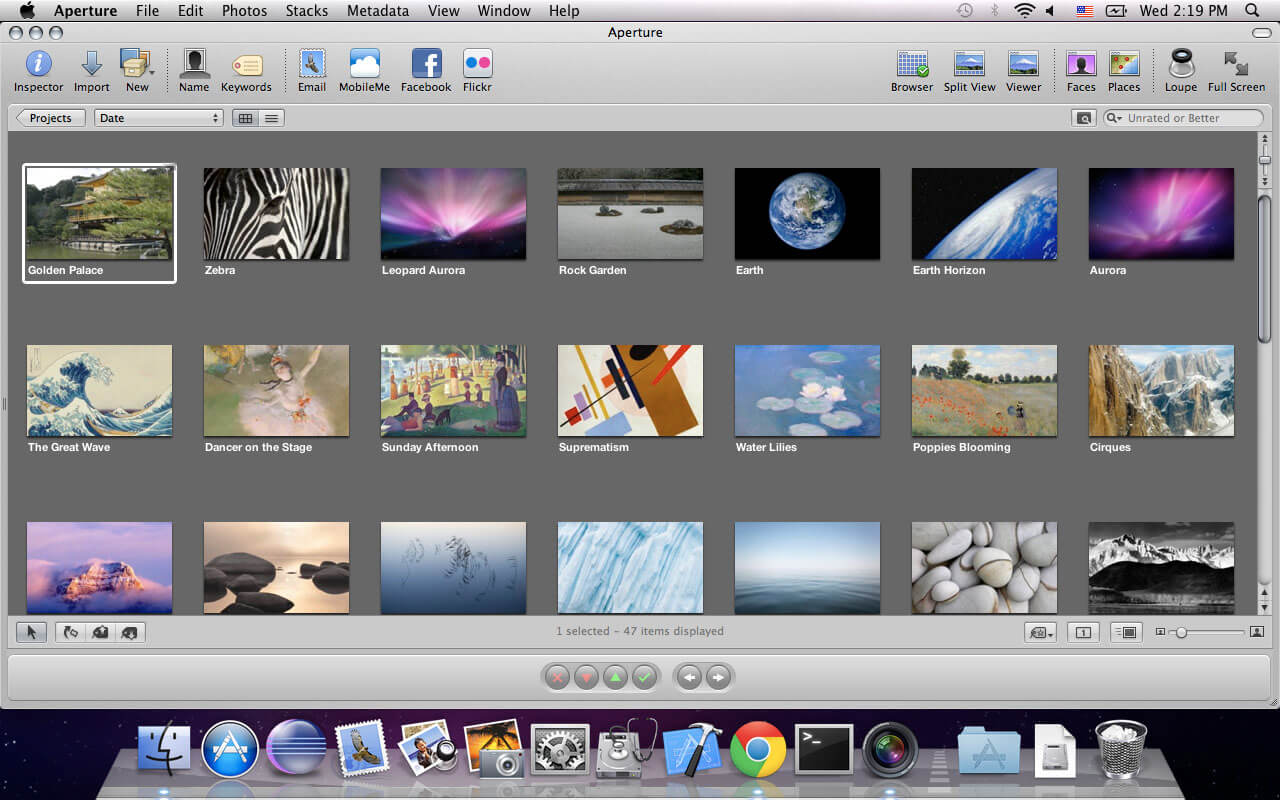Go back to Projects
The image size is (1280, 800).
click(50, 118)
